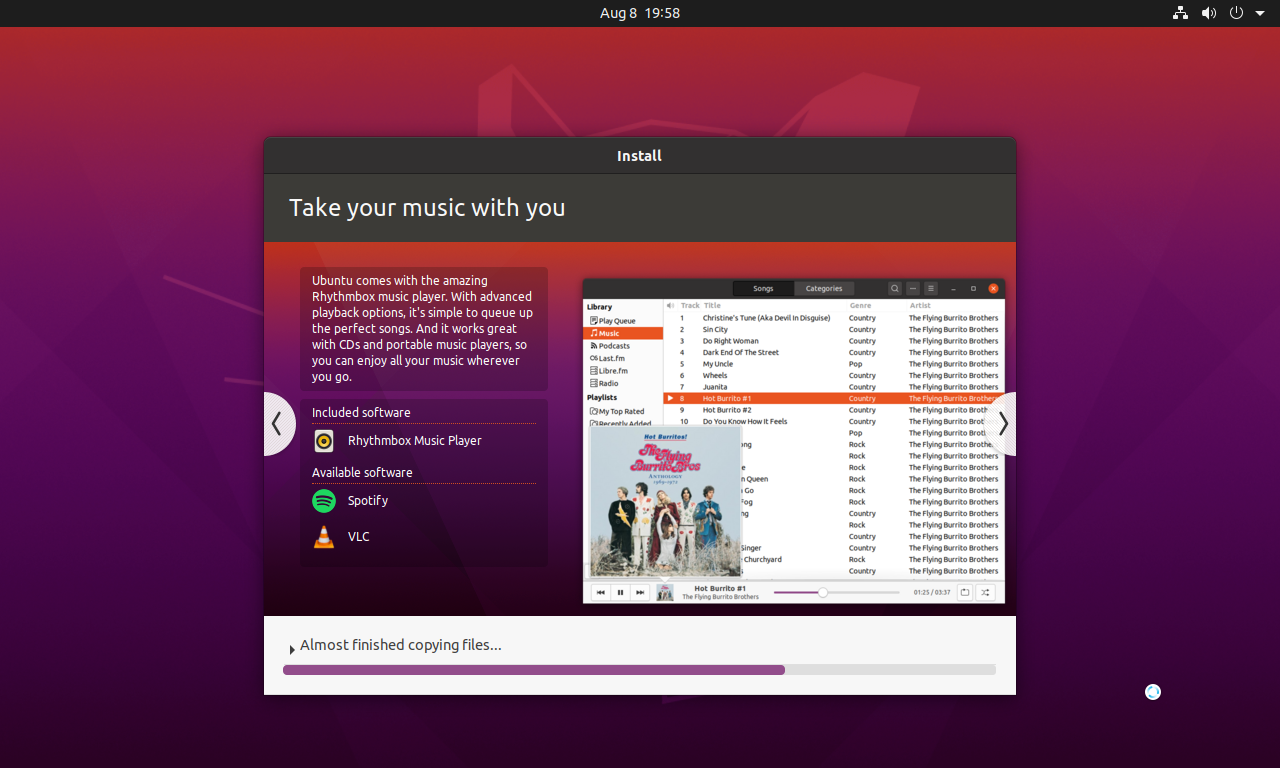The height and width of the screenshot is (768, 1280).
Task: Click the speaker icon column header
Action: point(670,305)
